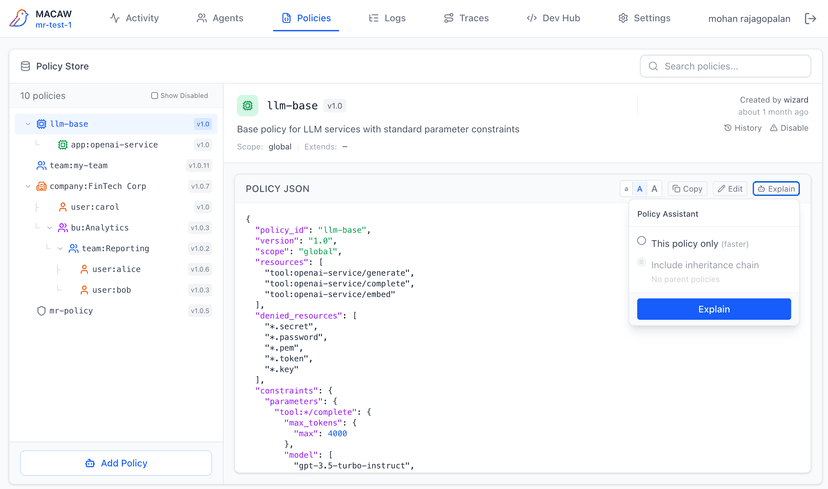
Task: Choose the Include inheritance chain radio option
Action: [x=642, y=263]
